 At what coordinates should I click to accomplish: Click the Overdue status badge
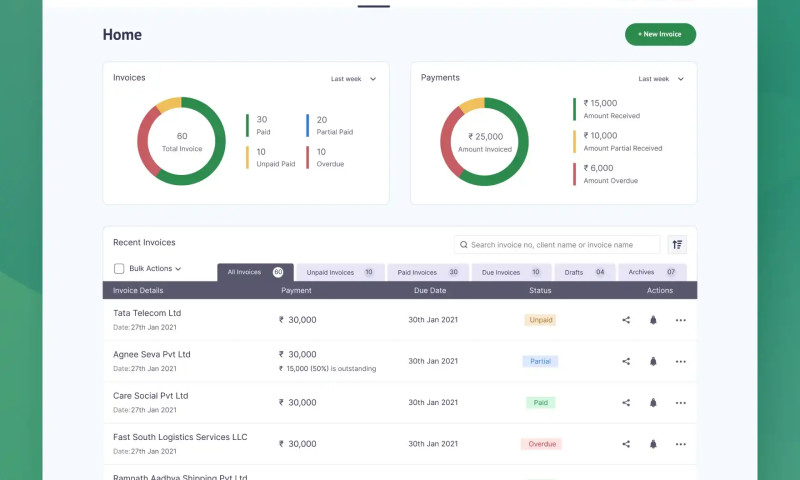541,444
